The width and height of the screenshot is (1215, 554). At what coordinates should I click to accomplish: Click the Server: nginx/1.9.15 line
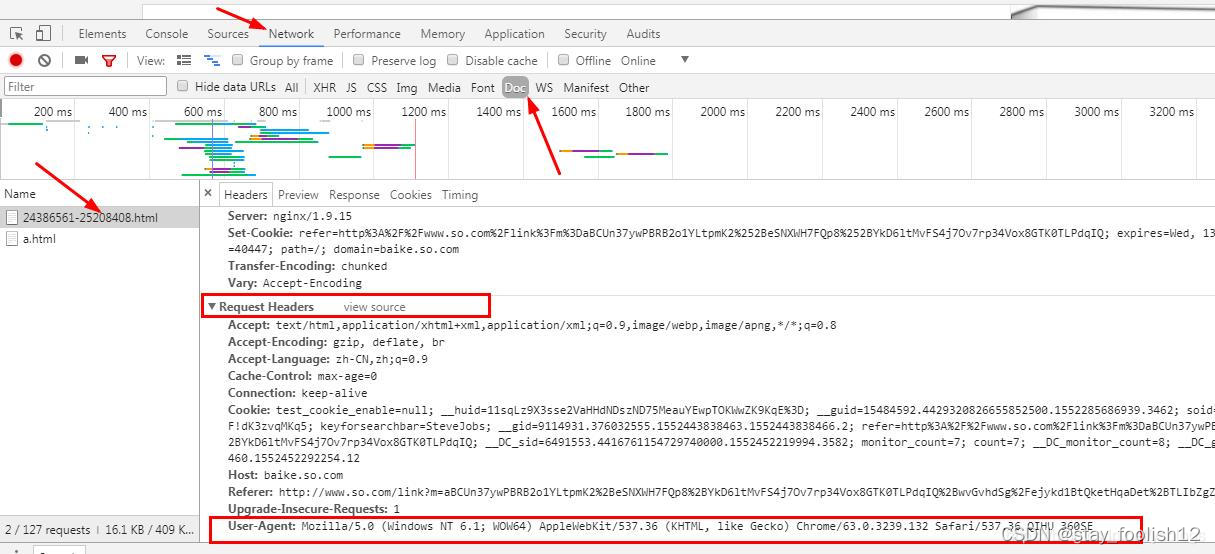[x=290, y=215]
